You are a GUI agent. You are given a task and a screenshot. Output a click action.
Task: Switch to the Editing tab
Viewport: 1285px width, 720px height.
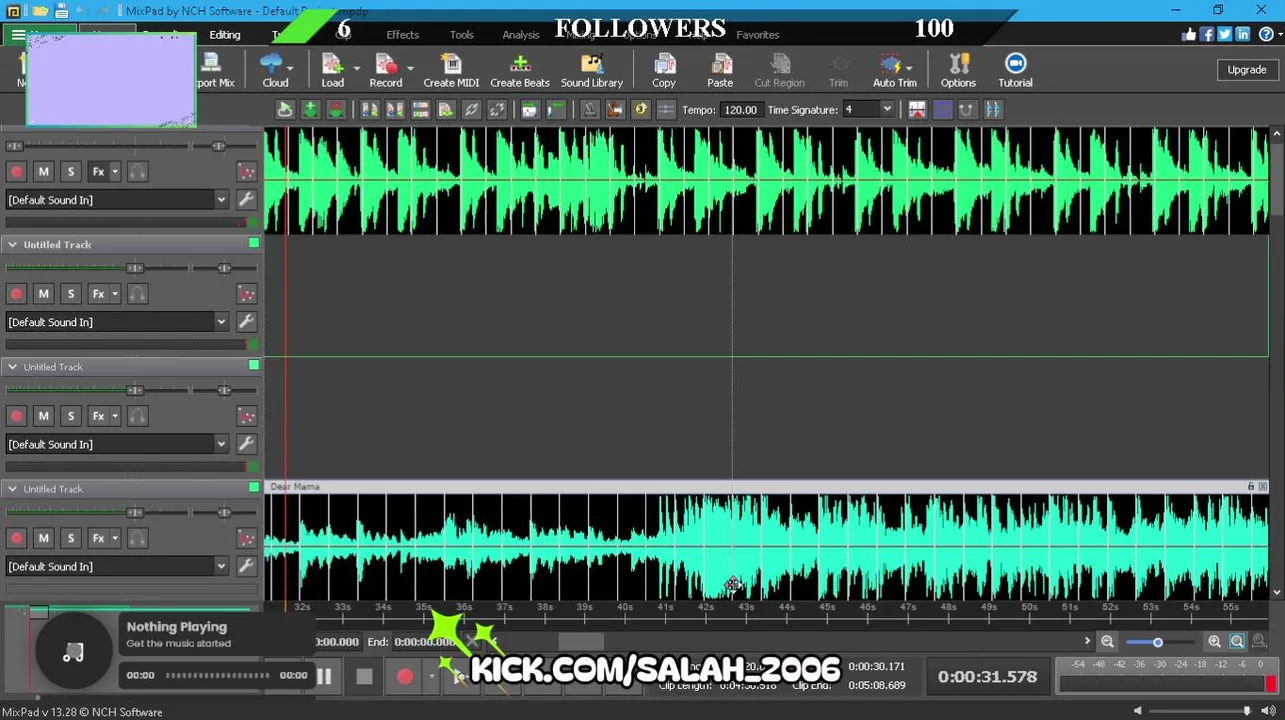coord(224,35)
